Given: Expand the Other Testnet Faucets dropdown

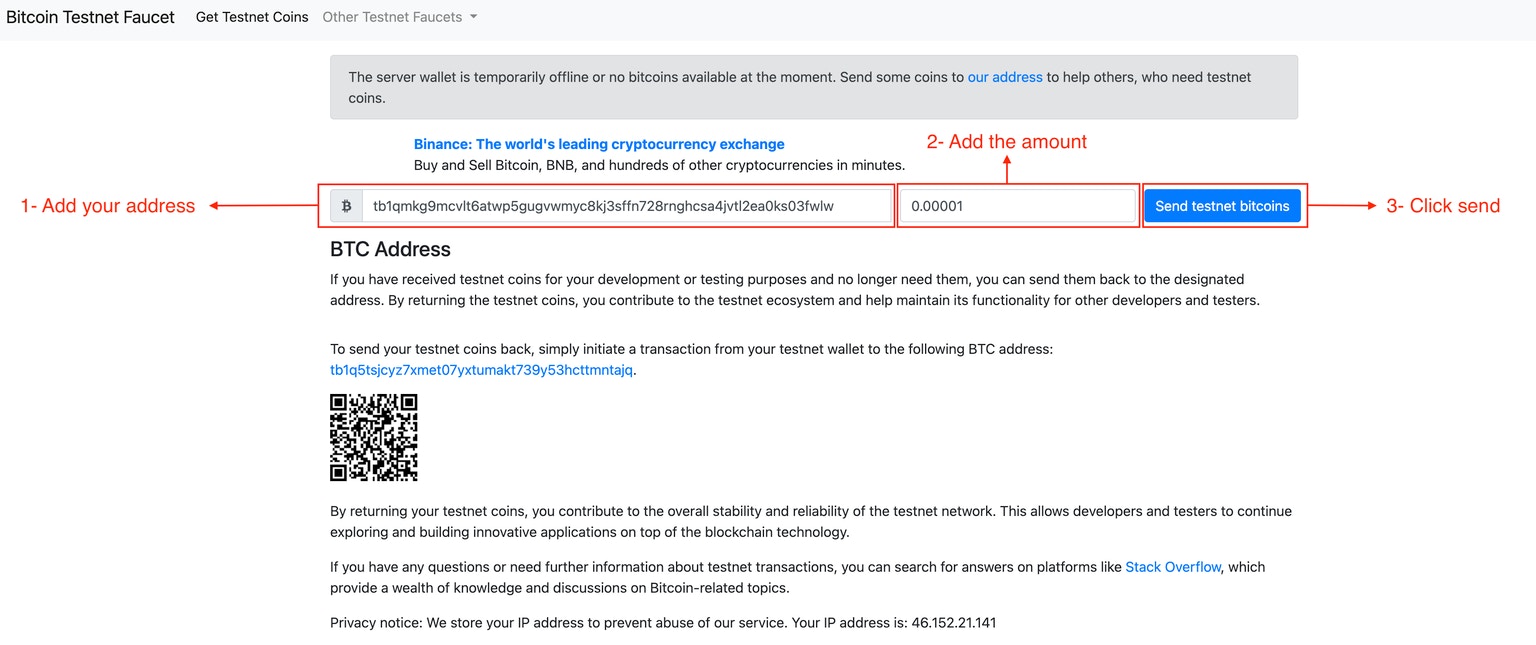Looking at the screenshot, I should coord(400,17).
